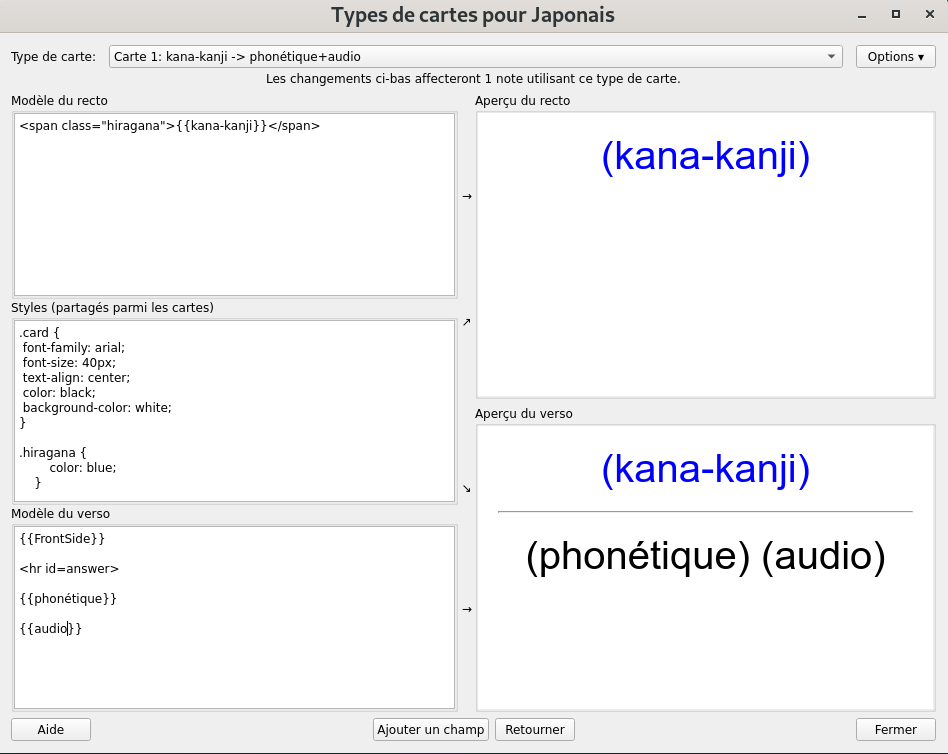Click the horizontal divider line in verso preview
The image size is (948, 754).
(705, 512)
